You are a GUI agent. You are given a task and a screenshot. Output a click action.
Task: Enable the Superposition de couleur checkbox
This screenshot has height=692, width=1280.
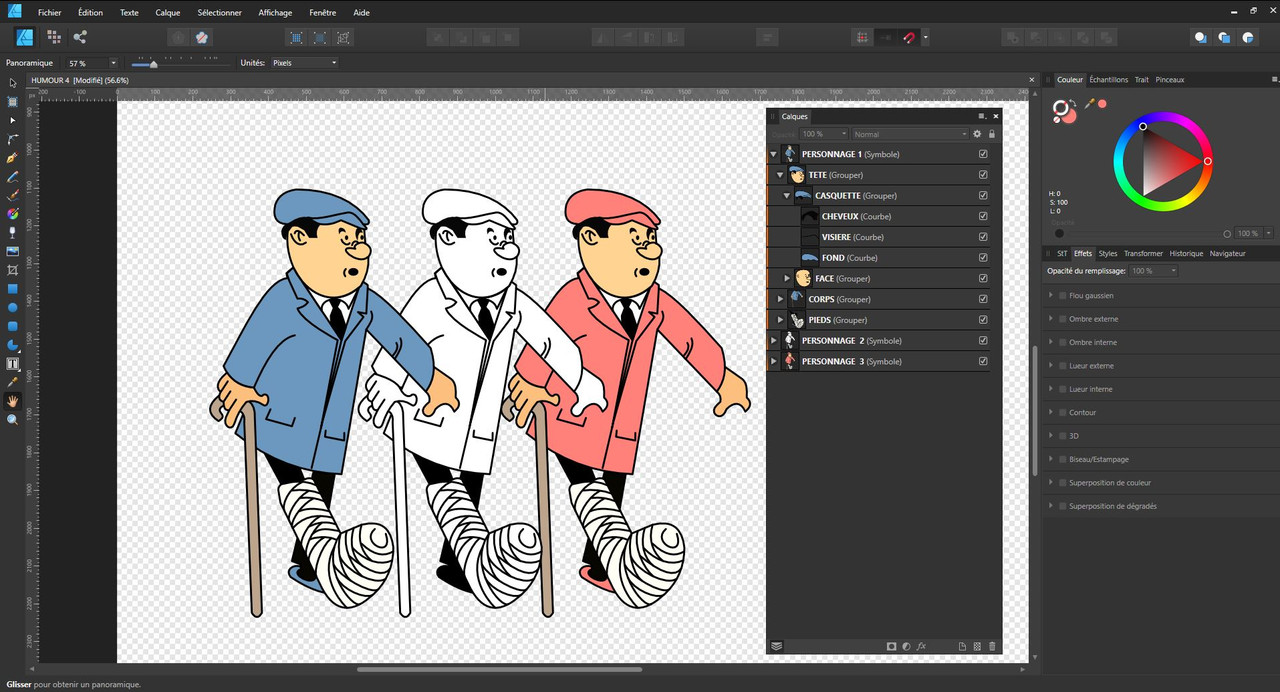(x=1062, y=483)
